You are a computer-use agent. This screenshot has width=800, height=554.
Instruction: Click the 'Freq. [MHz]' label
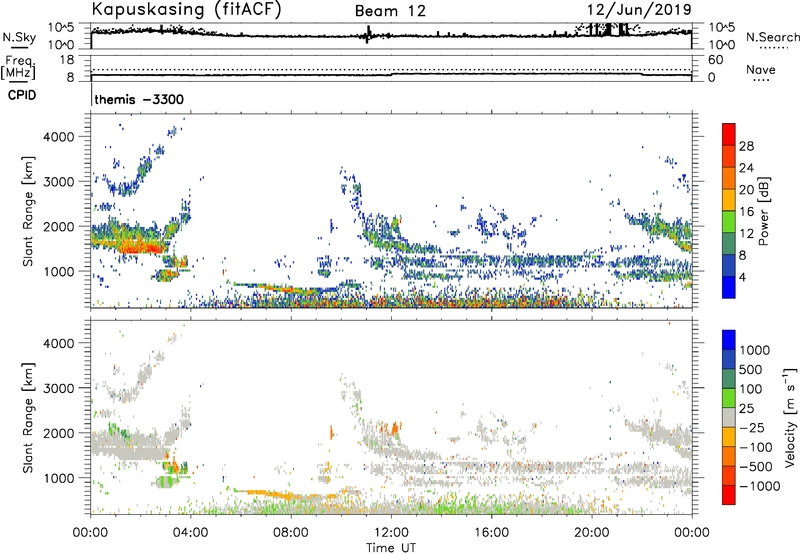(18, 68)
